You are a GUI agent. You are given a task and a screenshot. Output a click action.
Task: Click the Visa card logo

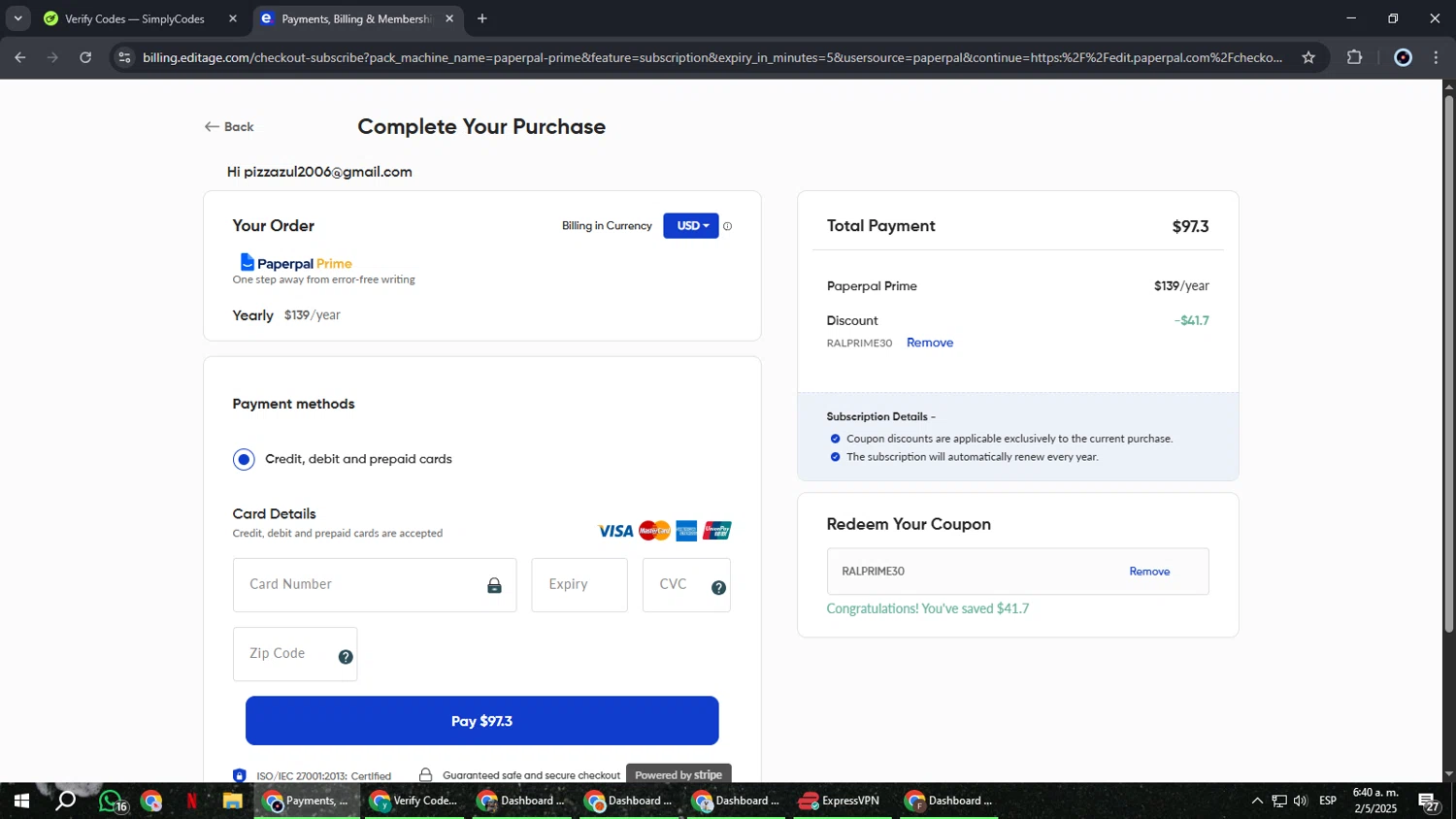click(615, 531)
